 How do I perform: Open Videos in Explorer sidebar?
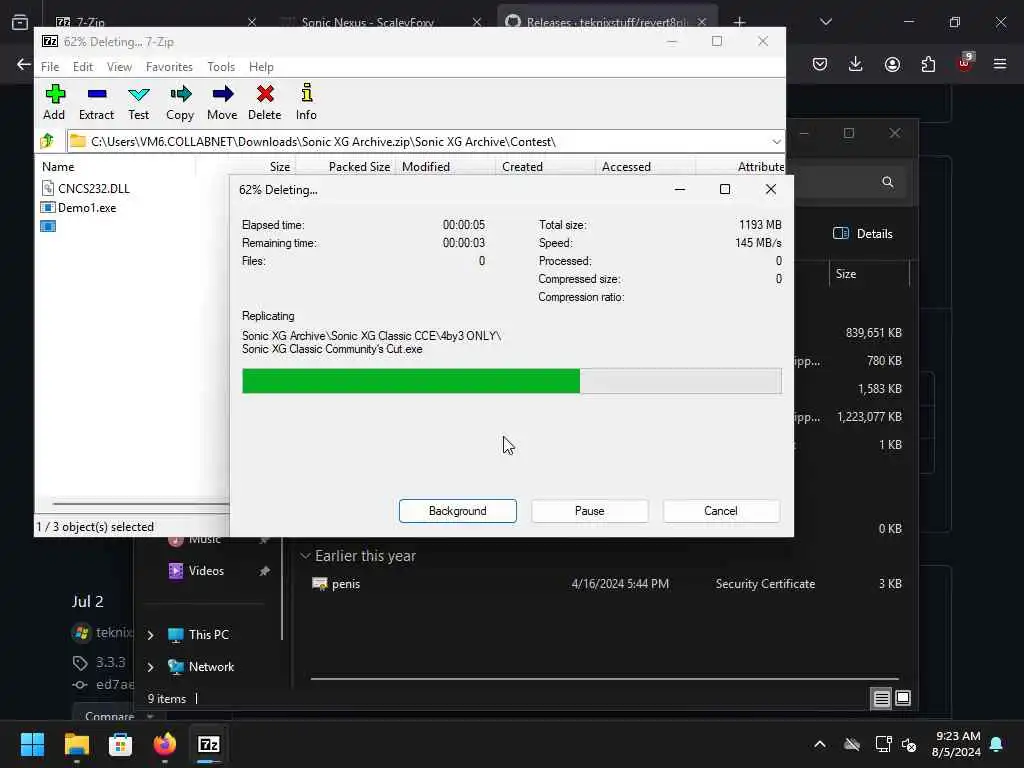[206, 571]
